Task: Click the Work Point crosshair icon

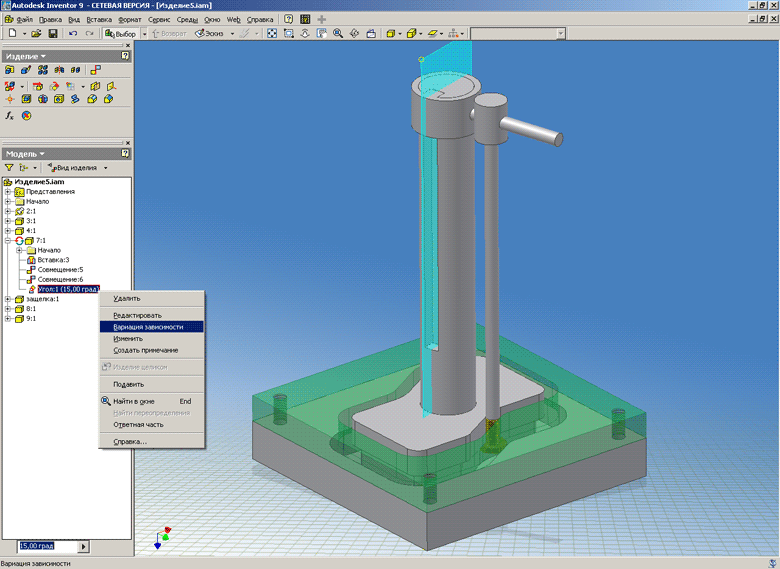Action: [9, 99]
